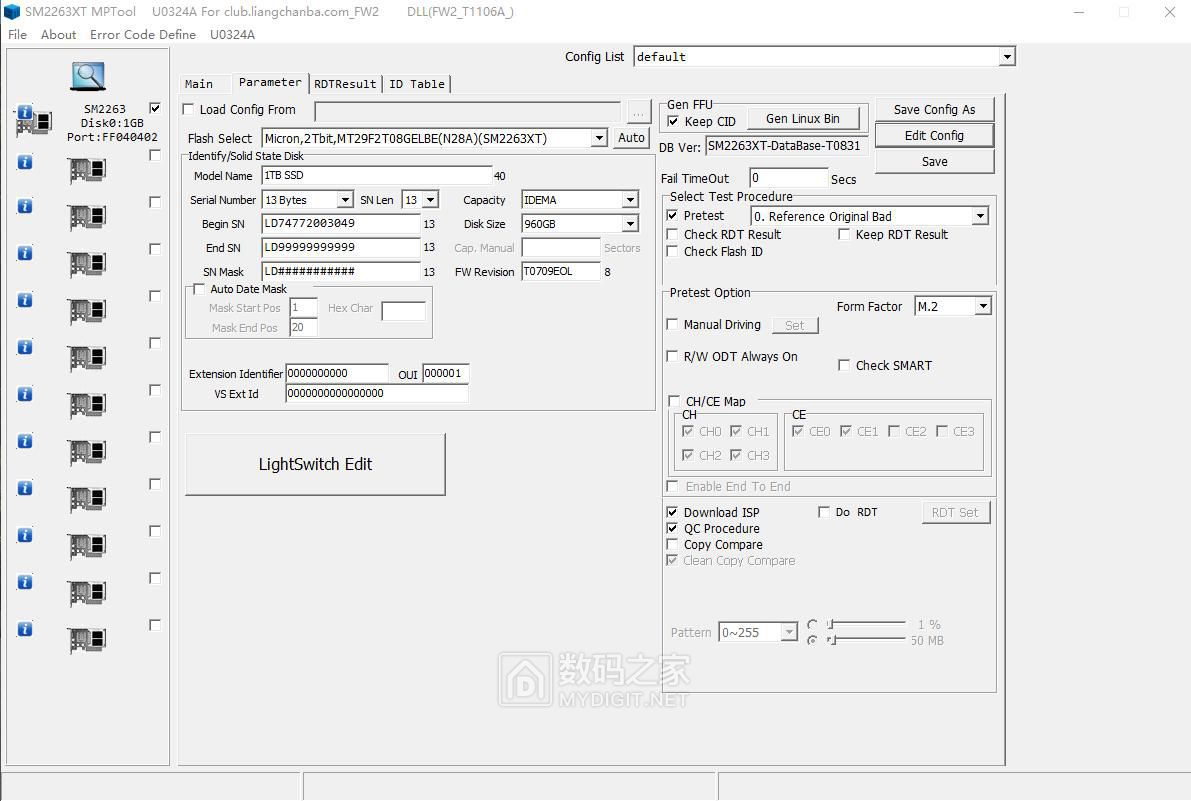1191x801 pixels.
Task: Click the LightSwitch Edit button
Action: coord(315,464)
